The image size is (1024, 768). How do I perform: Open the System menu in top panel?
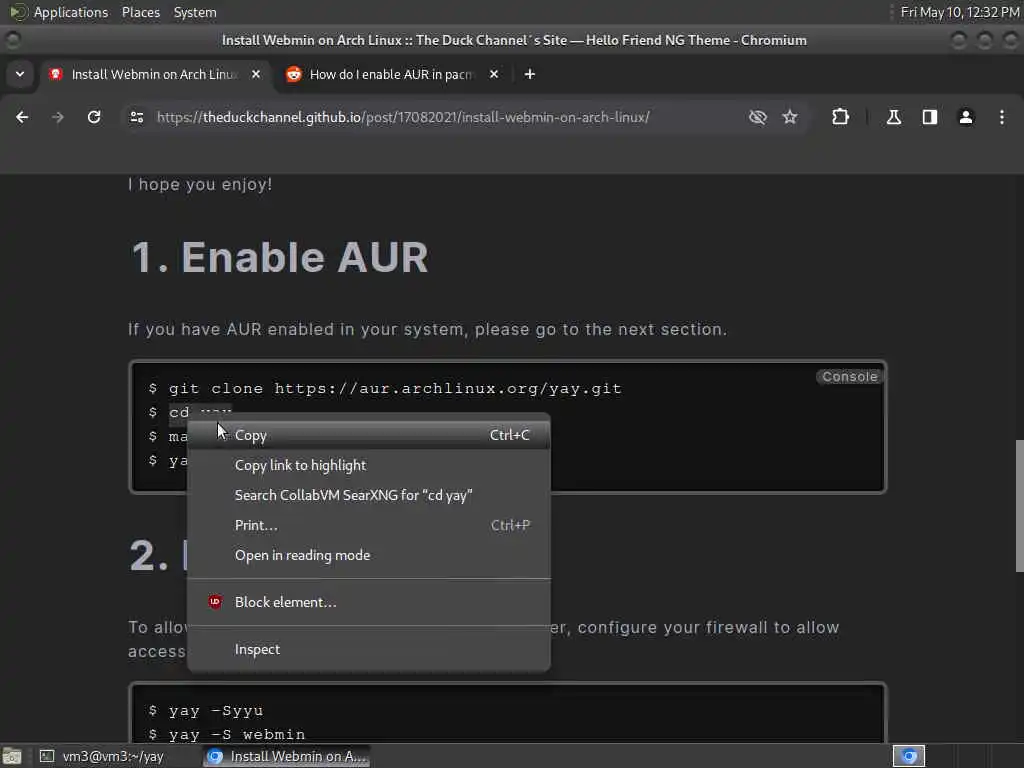tap(195, 12)
